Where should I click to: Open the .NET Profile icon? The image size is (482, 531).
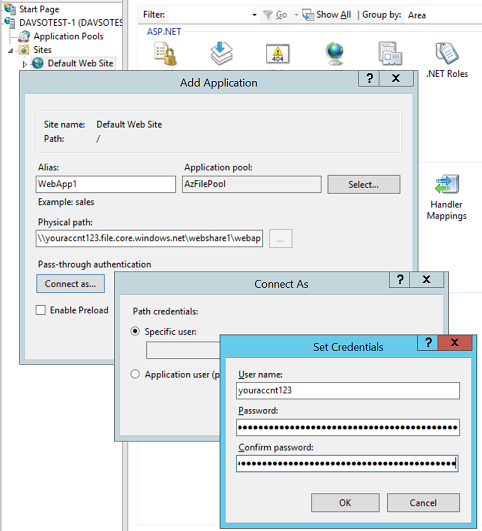point(390,54)
